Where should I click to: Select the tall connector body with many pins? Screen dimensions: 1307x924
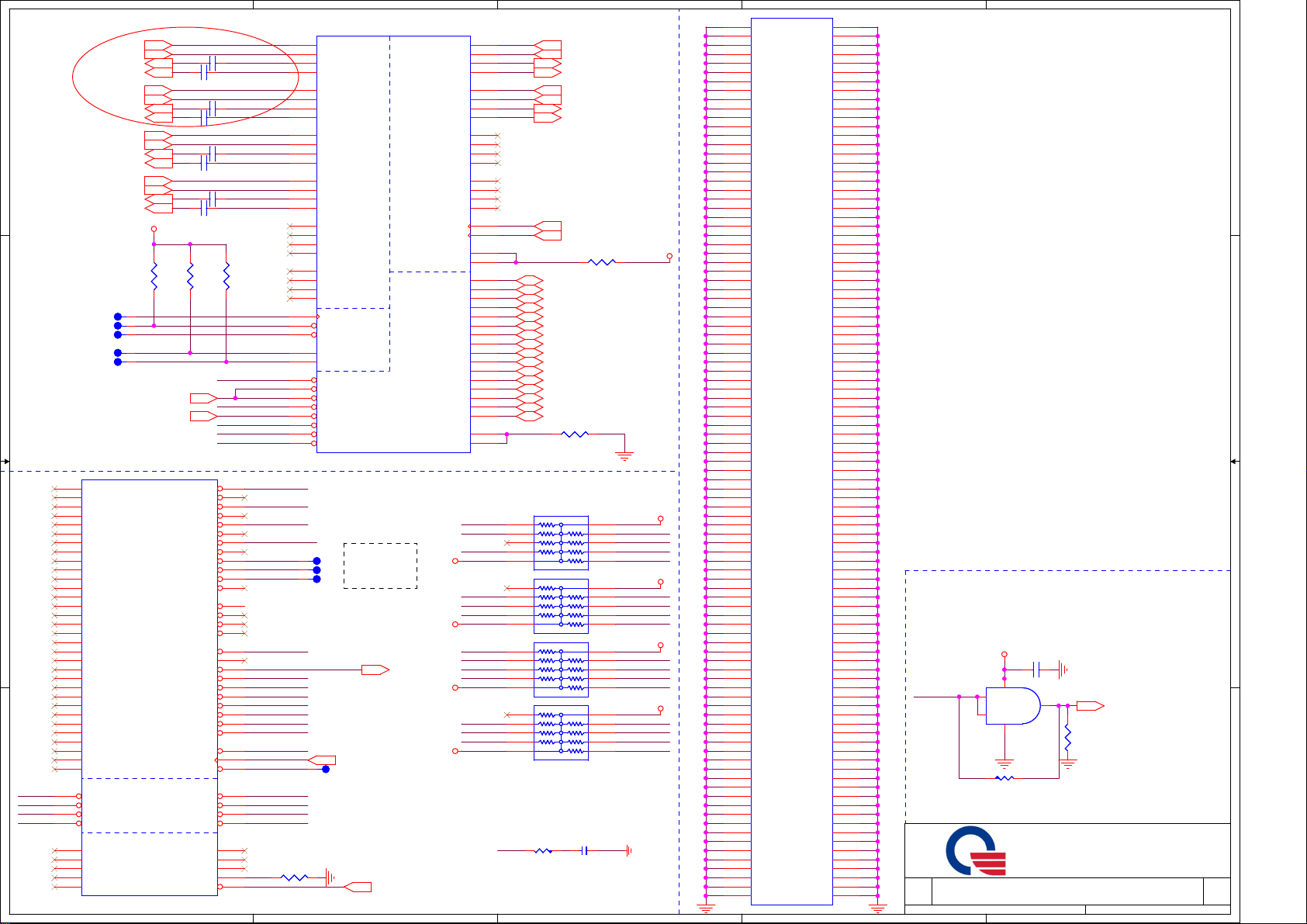click(x=791, y=461)
